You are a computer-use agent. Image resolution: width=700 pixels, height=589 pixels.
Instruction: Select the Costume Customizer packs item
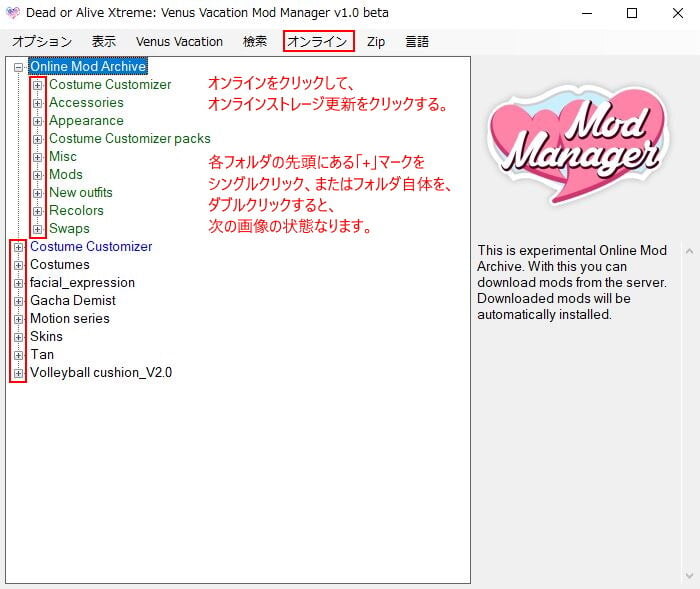(129, 138)
